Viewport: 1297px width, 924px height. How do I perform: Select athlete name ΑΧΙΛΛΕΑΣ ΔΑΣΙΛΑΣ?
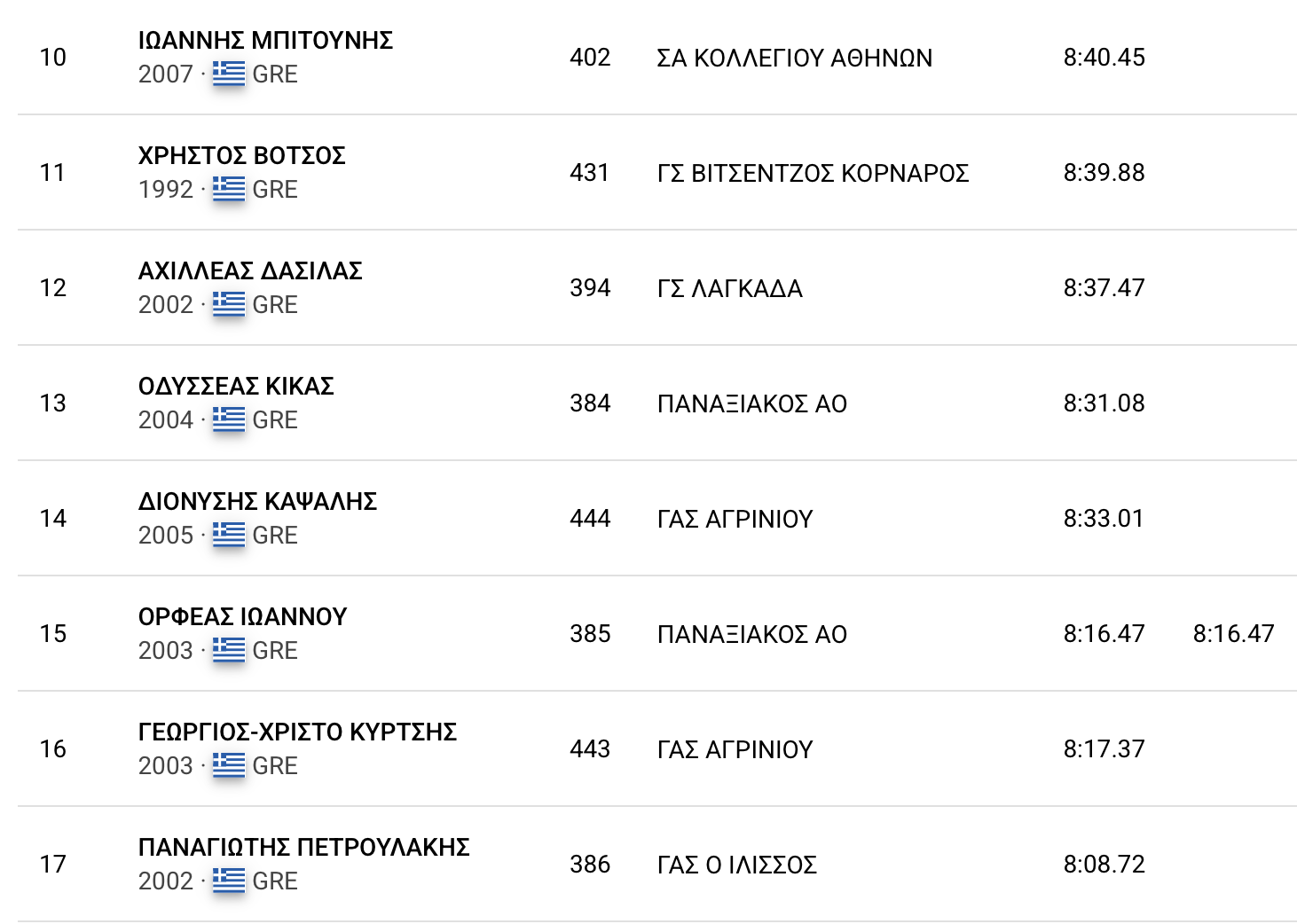point(250,271)
